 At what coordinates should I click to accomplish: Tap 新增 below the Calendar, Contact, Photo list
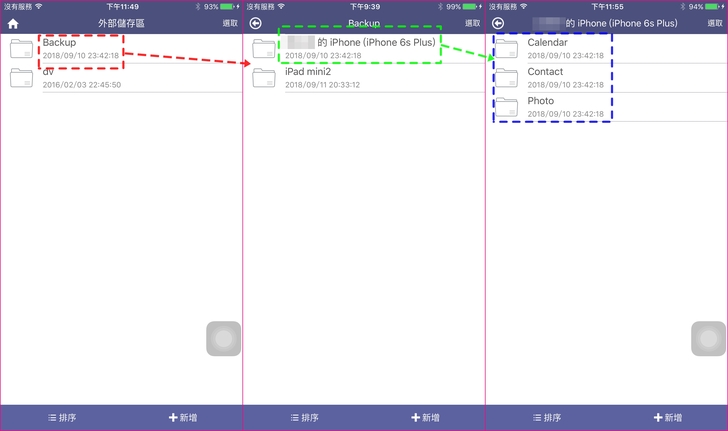click(667, 417)
